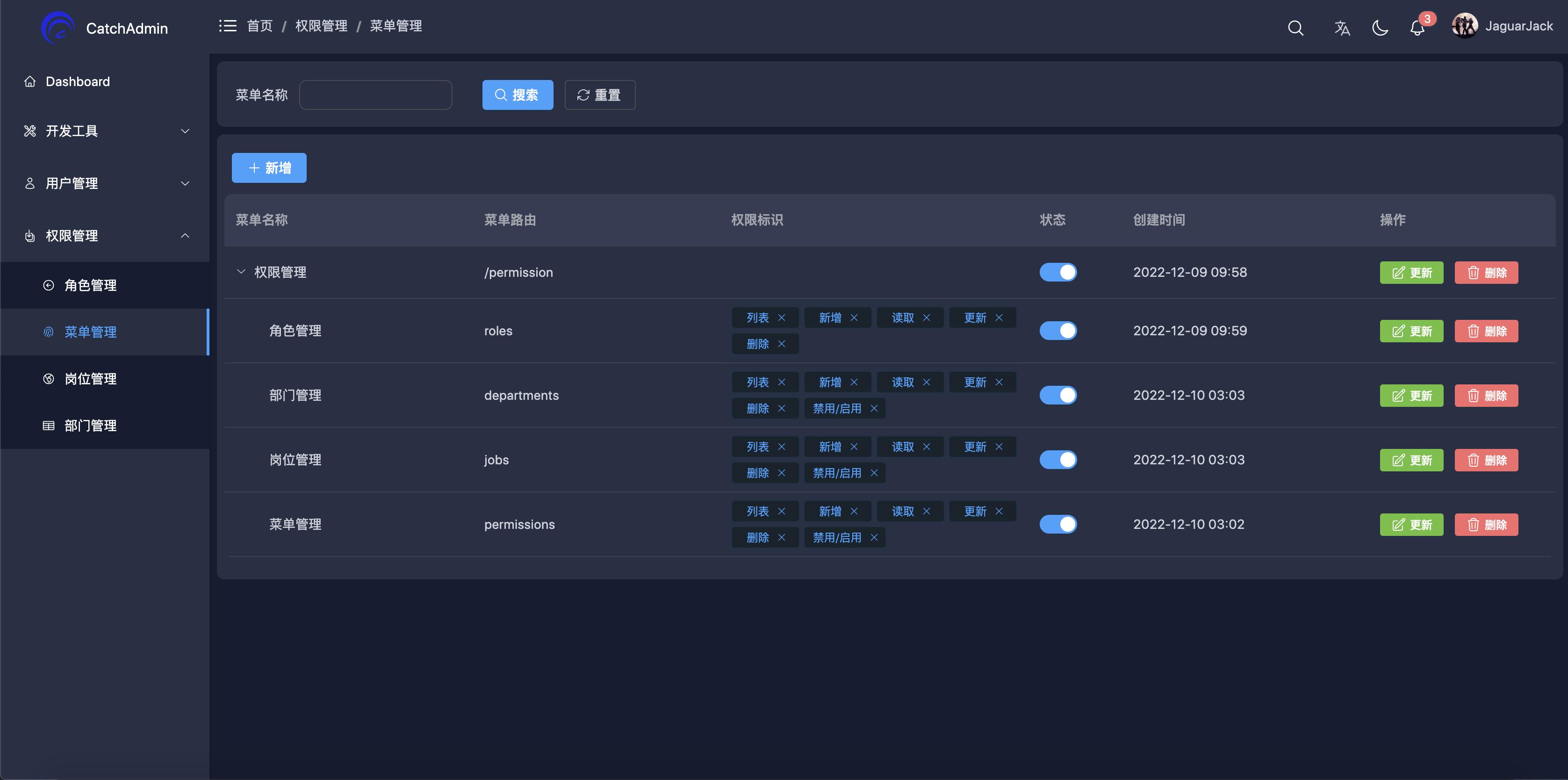Turn off status switch for roles row

pyautogui.click(x=1058, y=331)
